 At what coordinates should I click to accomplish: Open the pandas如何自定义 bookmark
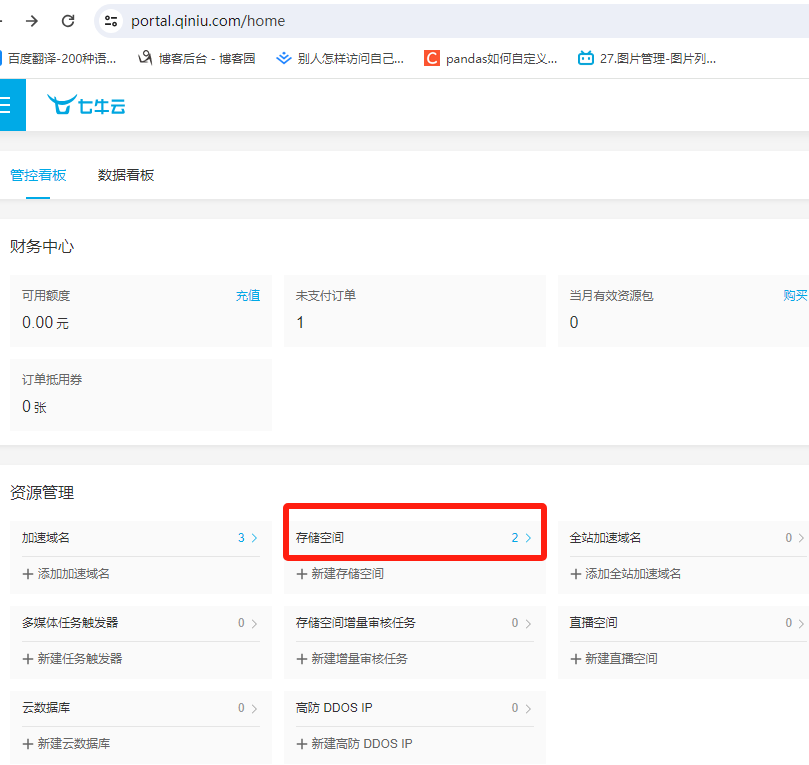pyautogui.click(x=491, y=58)
